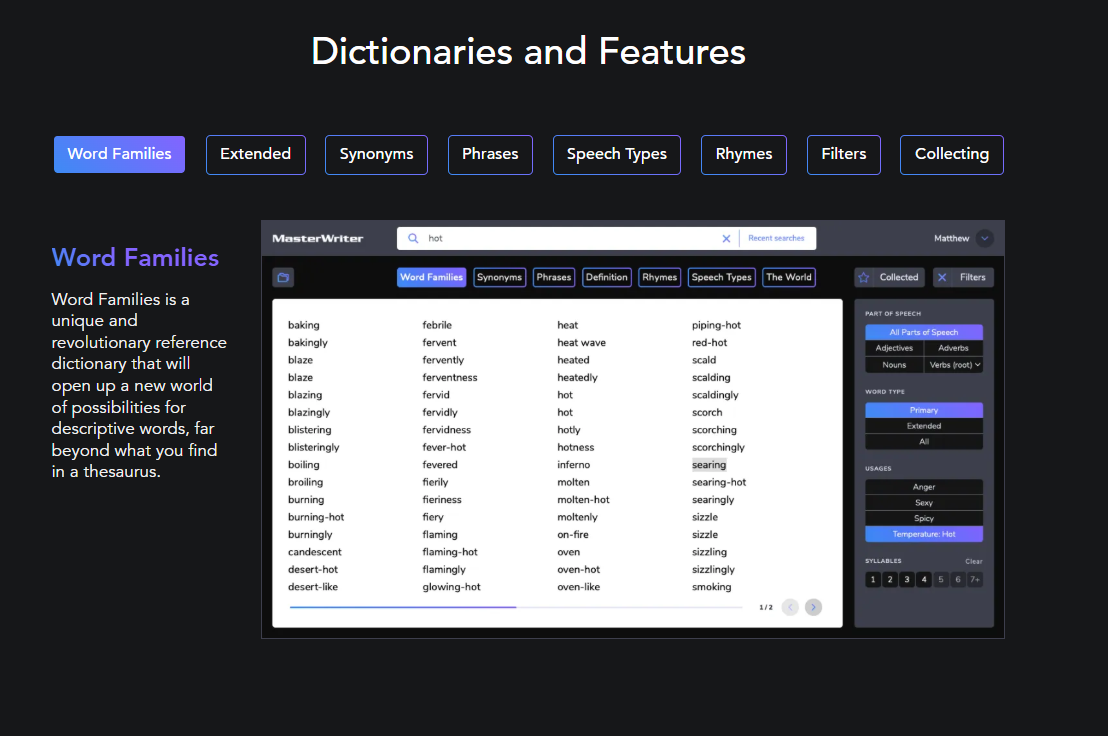The width and height of the screenshot is (1108, 736).
Task: Clear the search field with X icon
Action: coord(726,239)
